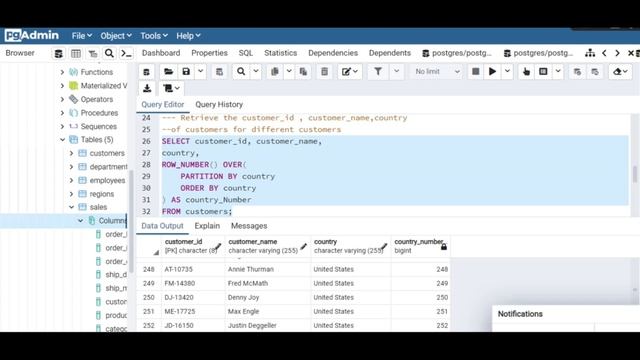Click the Copy rows icon
This screenshot has height=360, width=640.
(275, 72)
